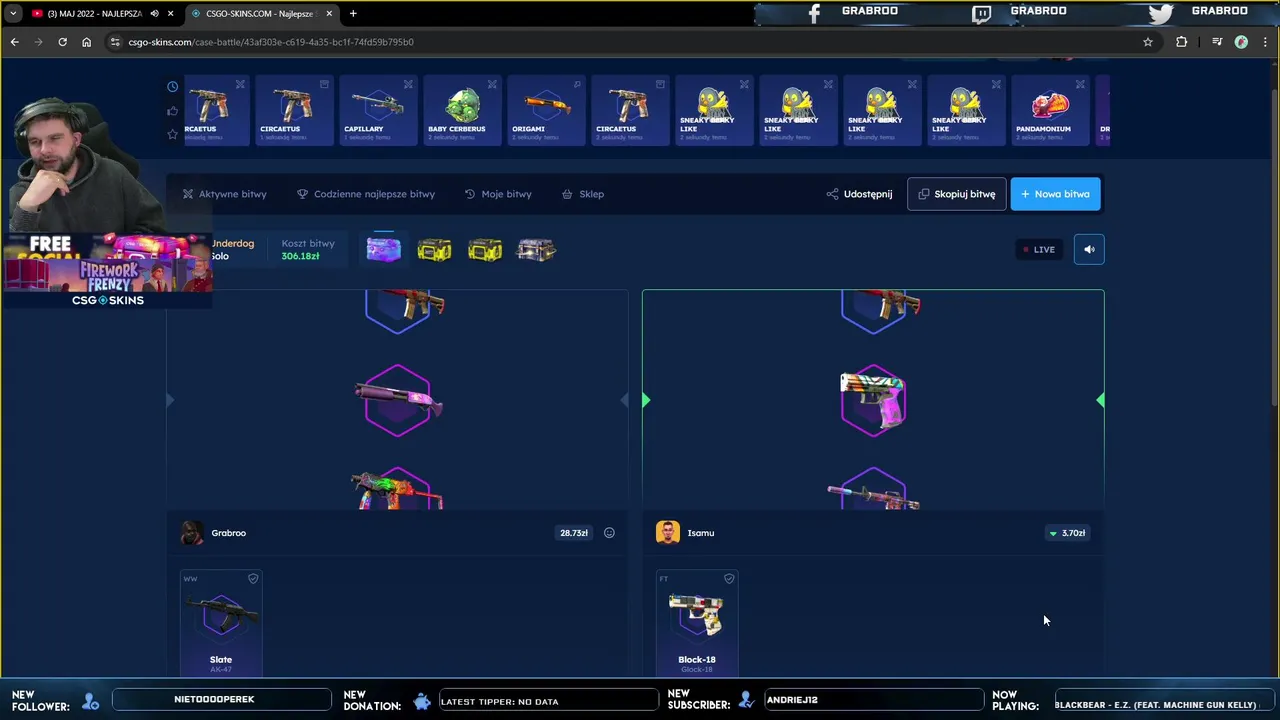Image resolution: width=1280 pixels, height=720 pixels.
Task: Click the browser home icon
Action: coord(86,42)
